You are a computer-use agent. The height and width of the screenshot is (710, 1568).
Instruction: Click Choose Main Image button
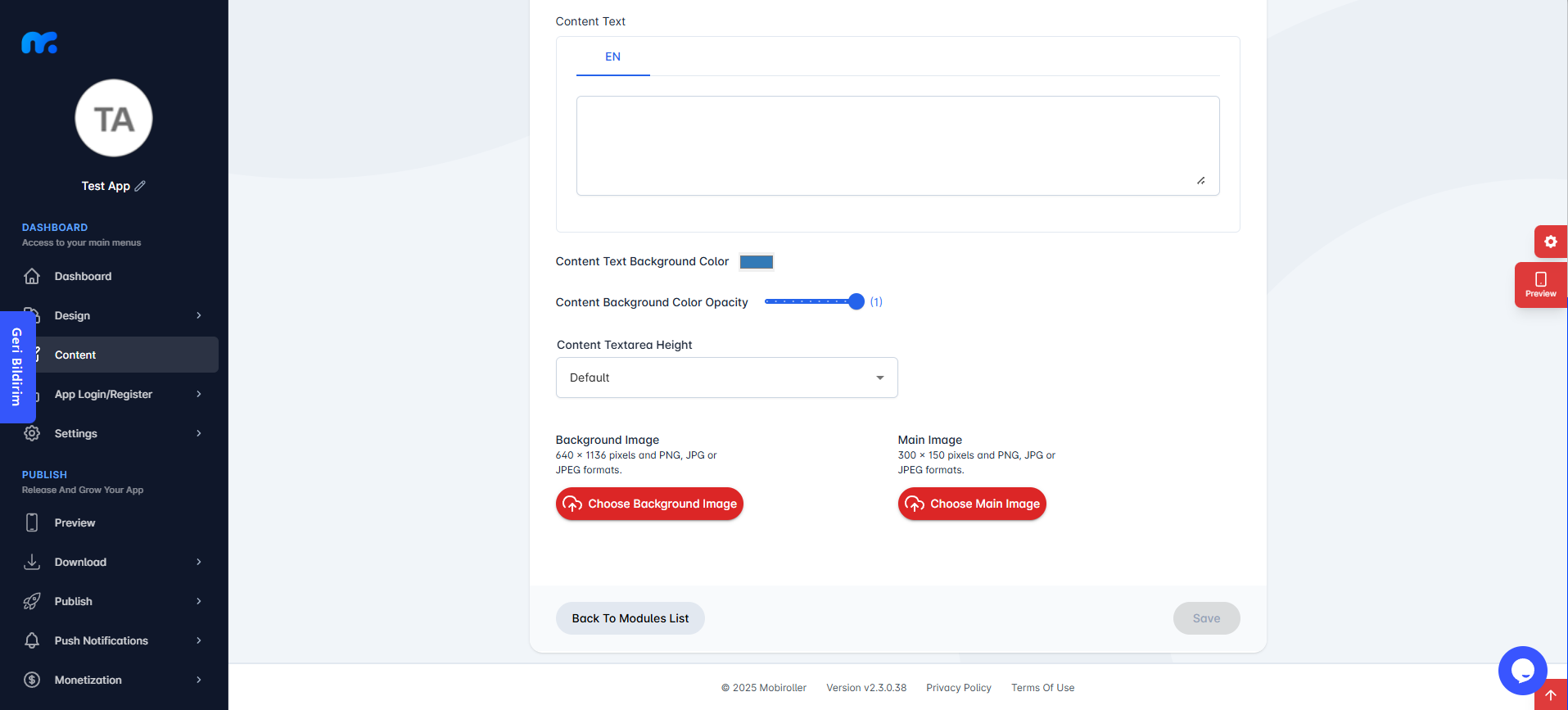972,504
